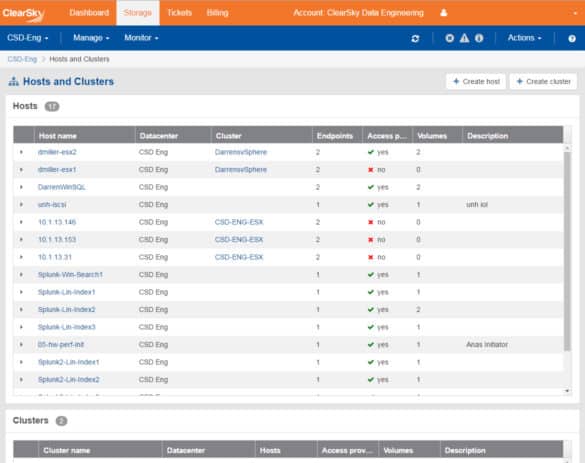The height and width of the screenshot is (463, 585).
Task: Click the user account profile icon
Action: [x=444, y=13]
